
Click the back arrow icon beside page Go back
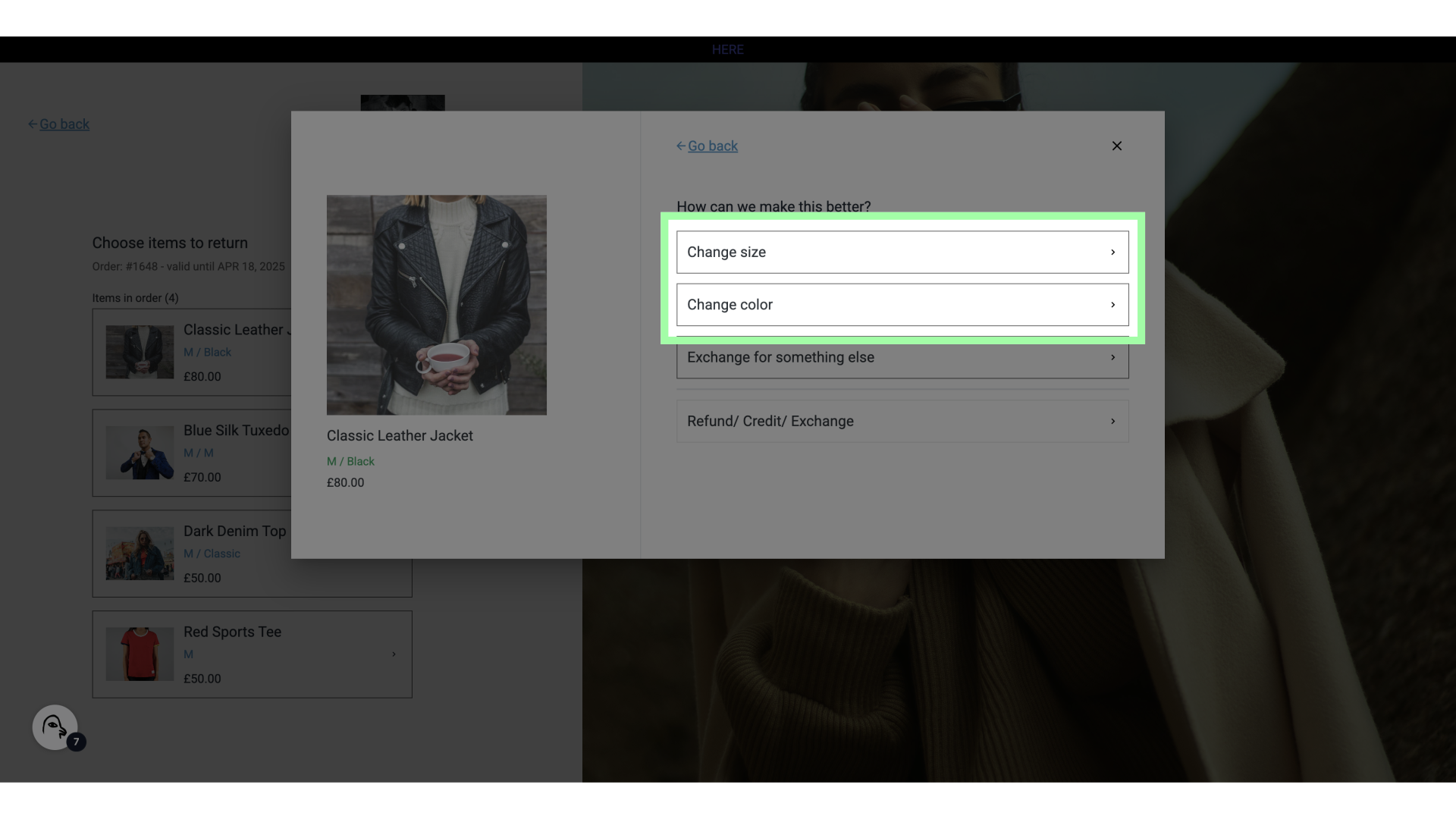[33, 124]
